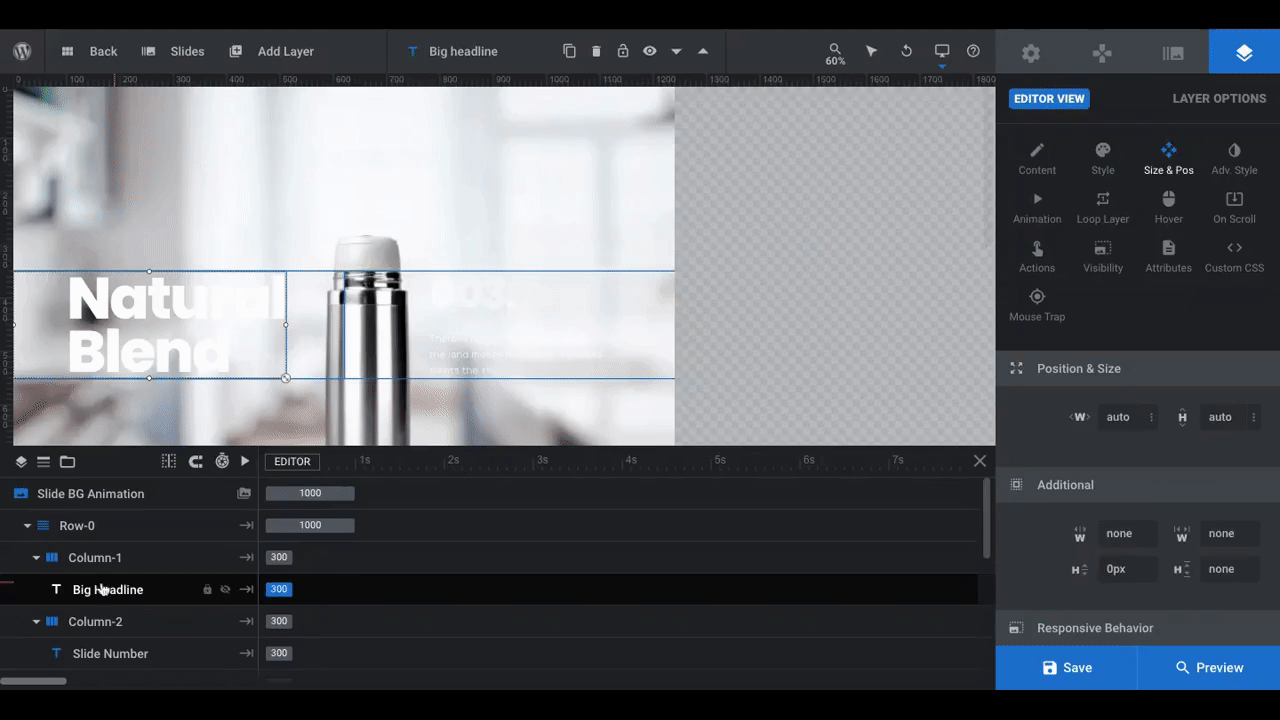The height and width of the screenshot is (720, 1280).
Task: Click the timeline stopwatch icon
Action: tap(222, 461)
